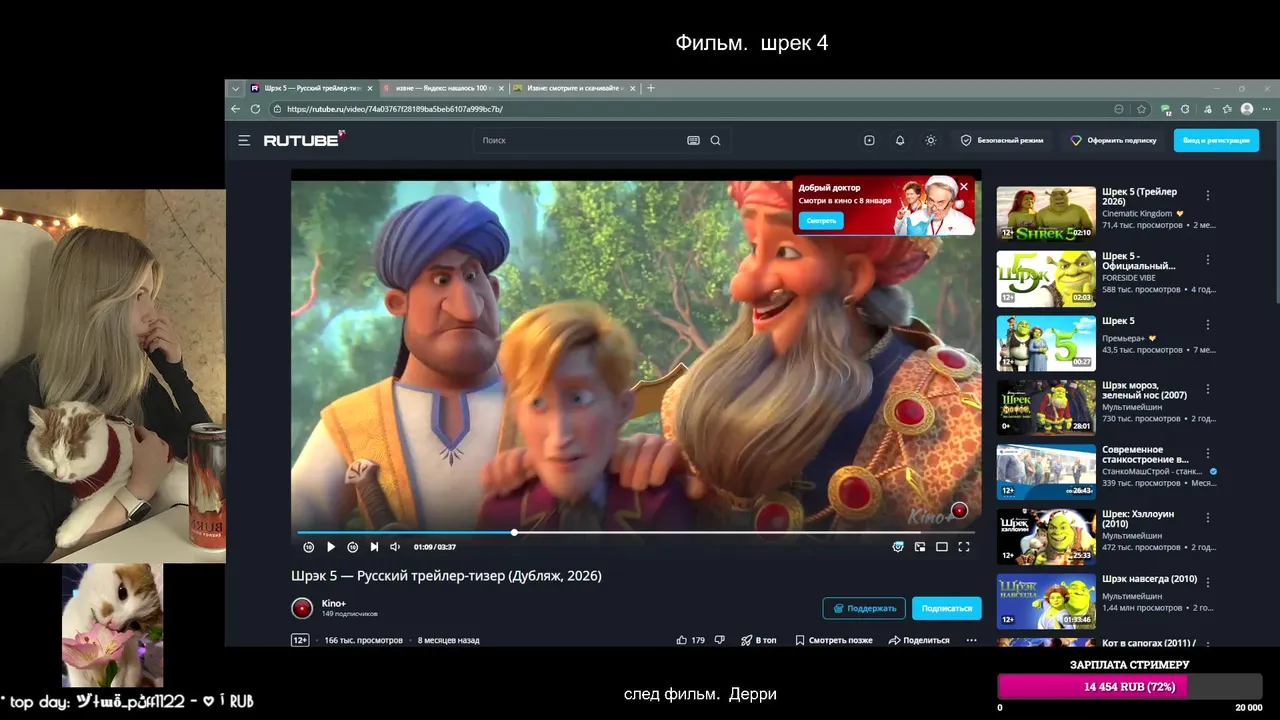Click the В топ rocket button
The width and height of the screenshot is (1280, 720).
pyautogui.click(x=758, y=640)
